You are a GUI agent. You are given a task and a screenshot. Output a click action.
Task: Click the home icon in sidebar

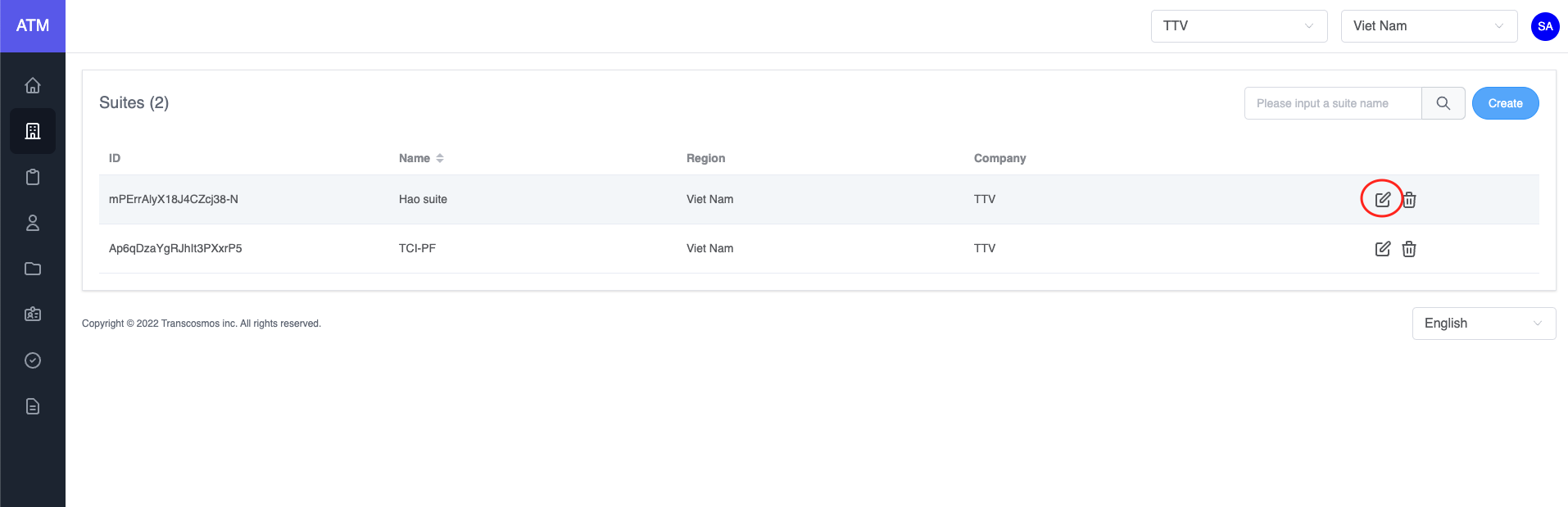coord(33,85)
